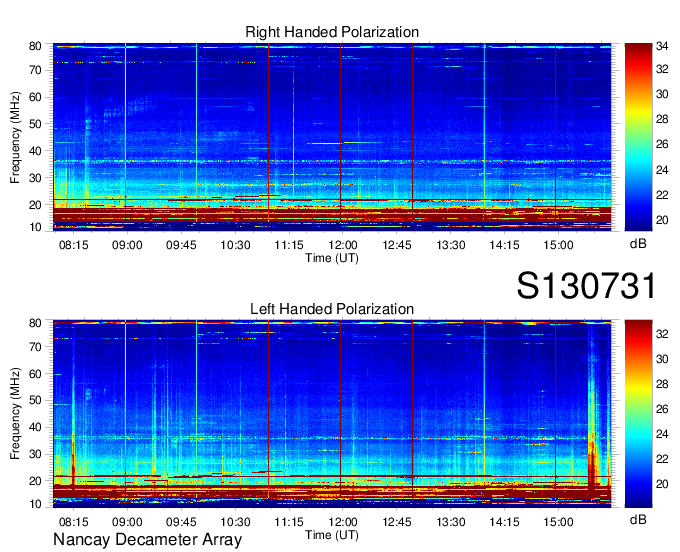The image size is (680, 552).
Task: Click the 15:00 time tick on the top plot
Action: (558, 245)
